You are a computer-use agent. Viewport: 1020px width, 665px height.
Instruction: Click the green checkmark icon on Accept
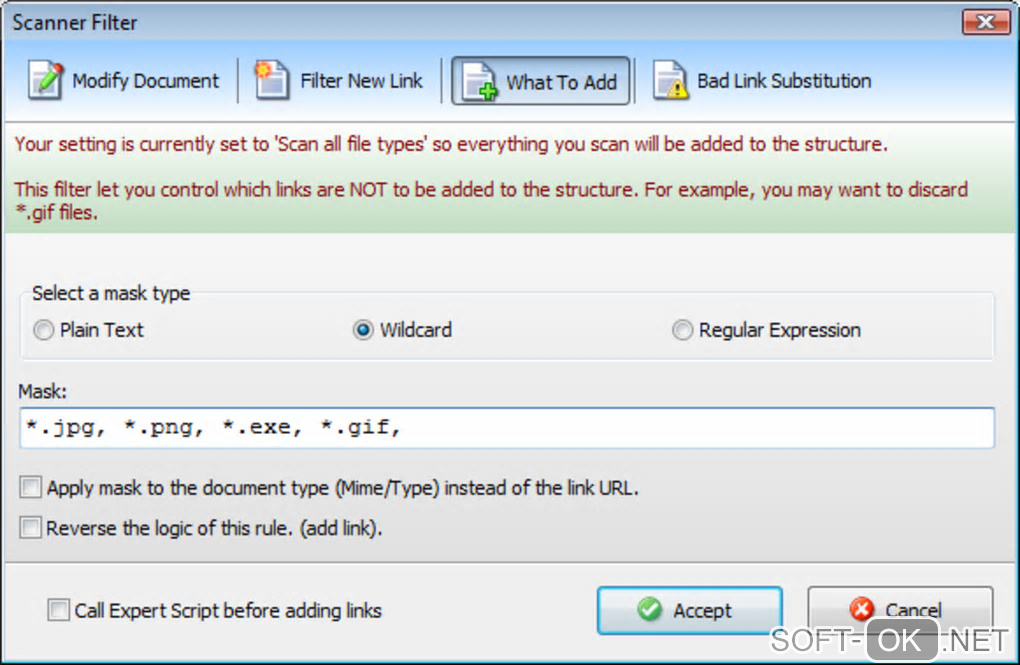[x=650, y=610]
